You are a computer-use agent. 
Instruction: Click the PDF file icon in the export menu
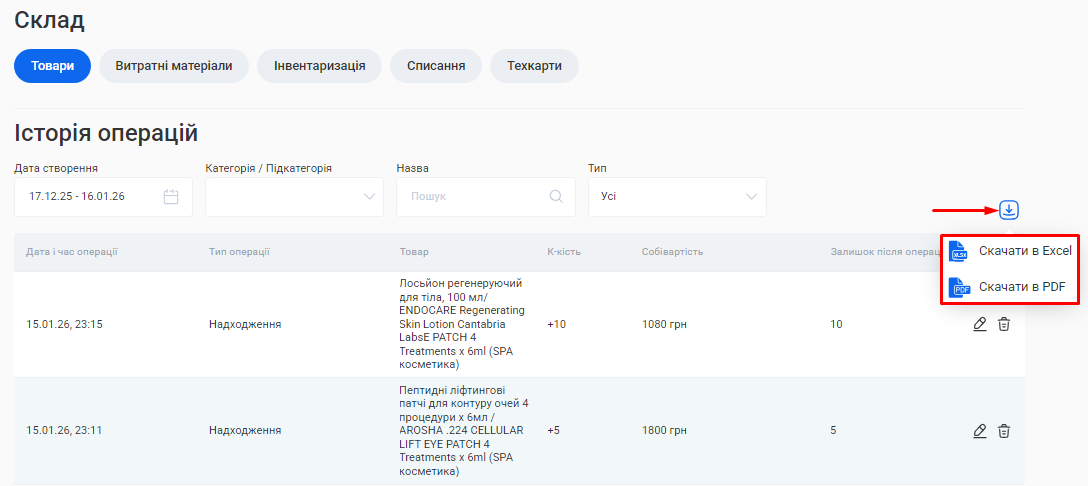958,287
